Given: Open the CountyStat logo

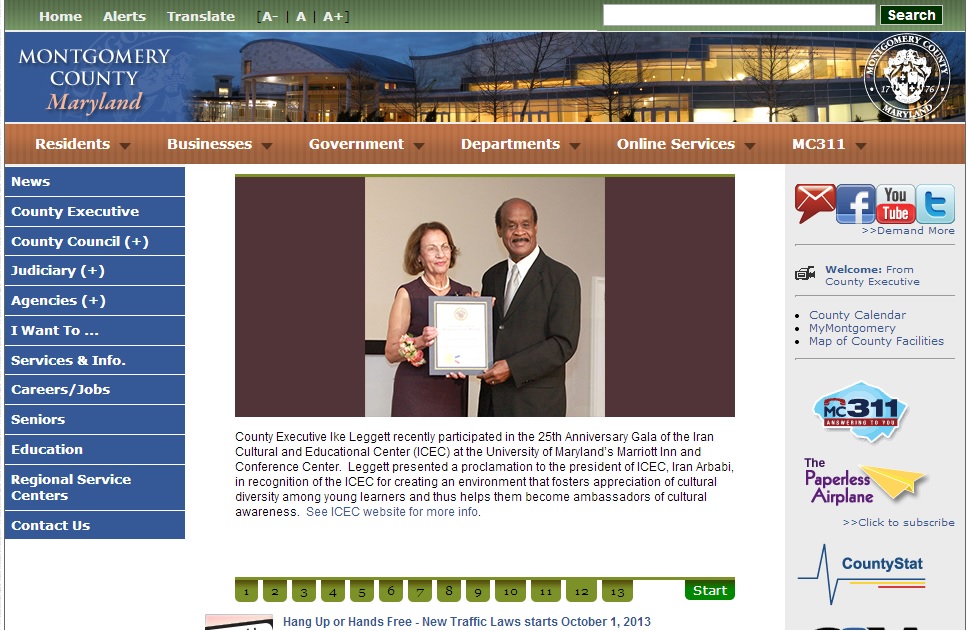Looking at the screenshot, I should click(x=861, y=573).
